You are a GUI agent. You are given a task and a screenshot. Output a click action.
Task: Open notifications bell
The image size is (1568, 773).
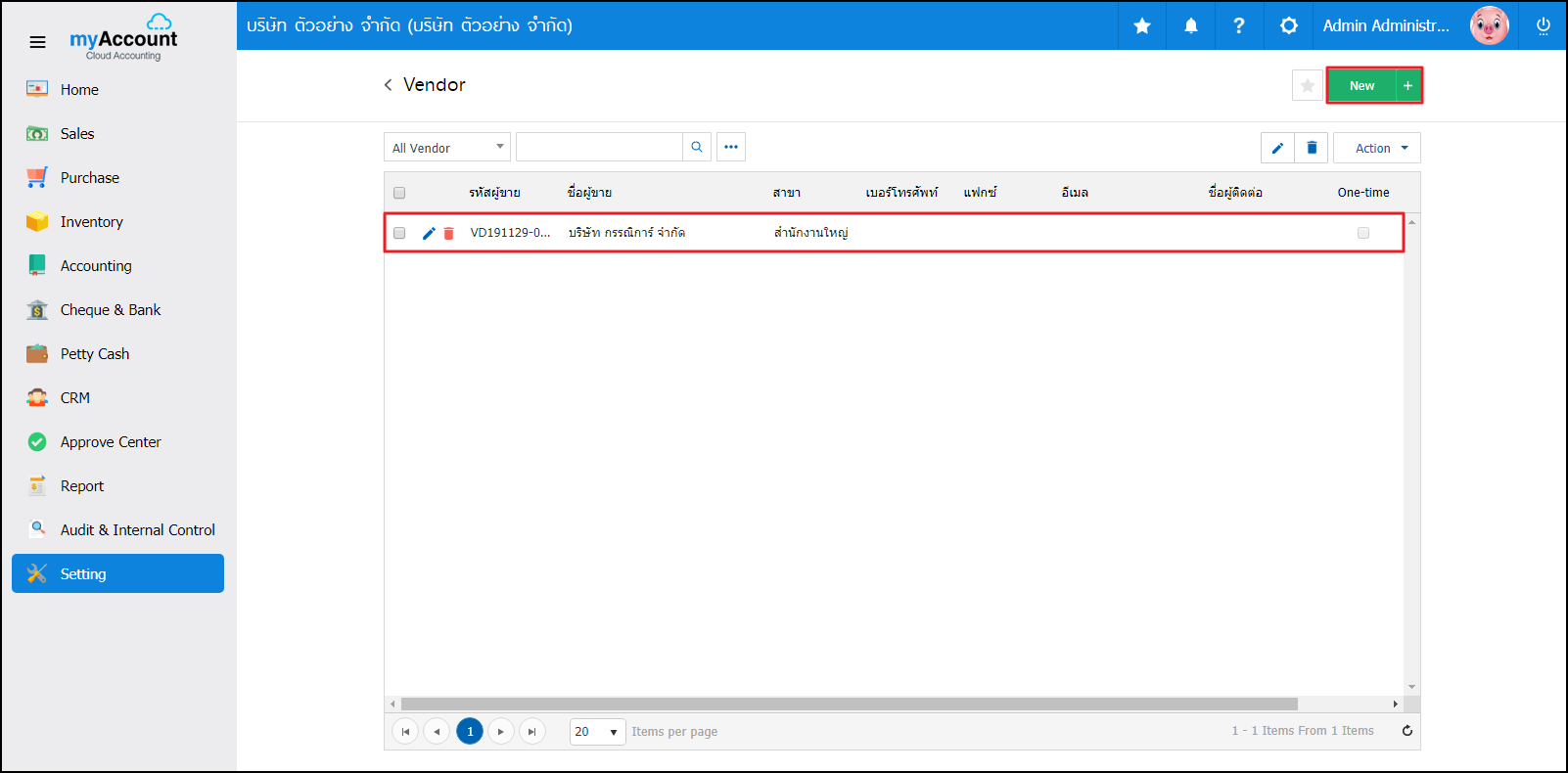[x=1191, y=25]
